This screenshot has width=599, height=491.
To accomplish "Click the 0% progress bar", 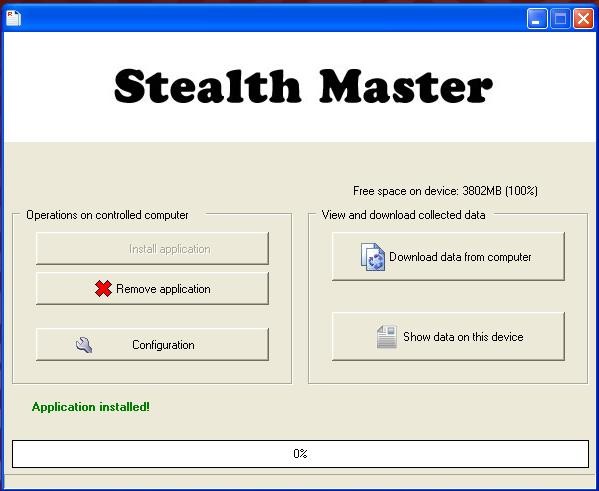I will click(x=300, y=454).
